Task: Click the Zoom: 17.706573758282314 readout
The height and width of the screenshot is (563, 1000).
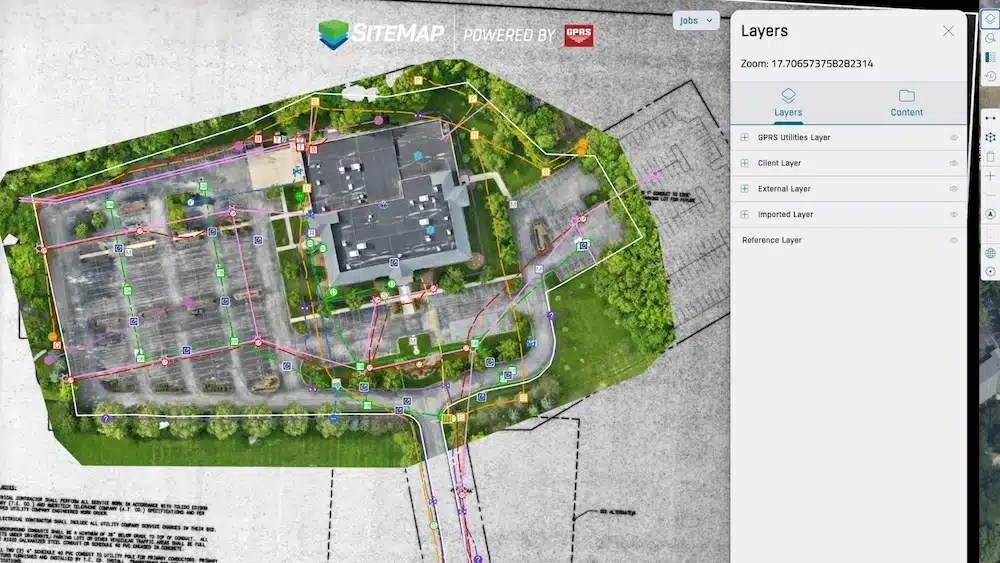Action: 807,64
